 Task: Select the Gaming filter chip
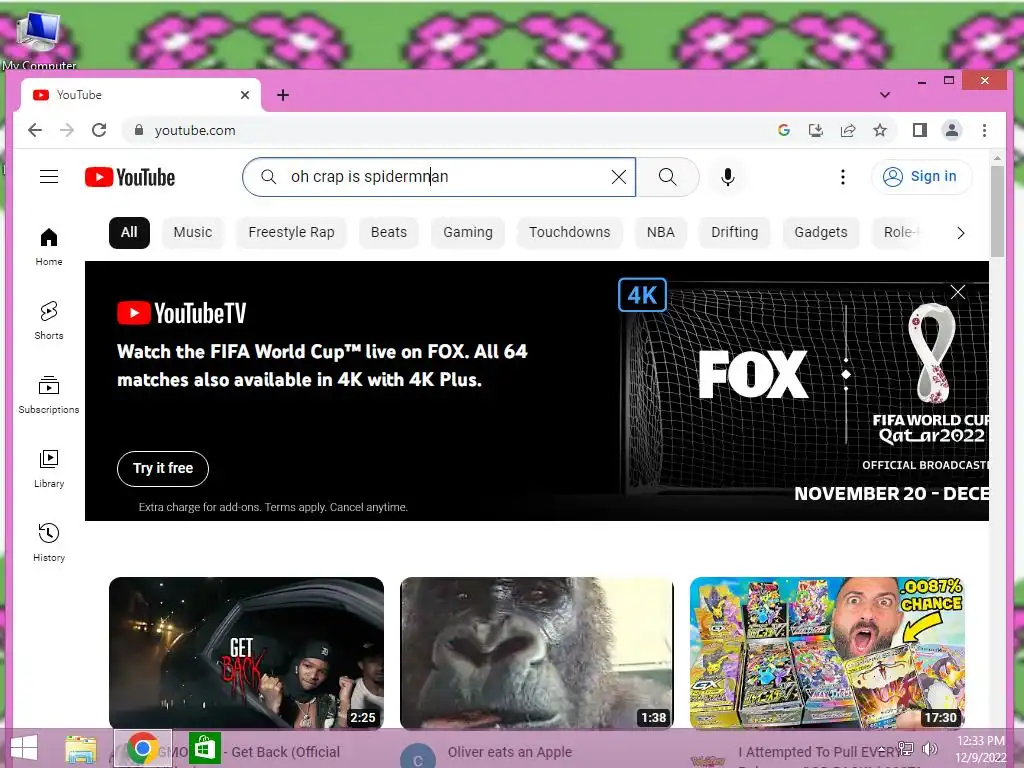[468, 232]
